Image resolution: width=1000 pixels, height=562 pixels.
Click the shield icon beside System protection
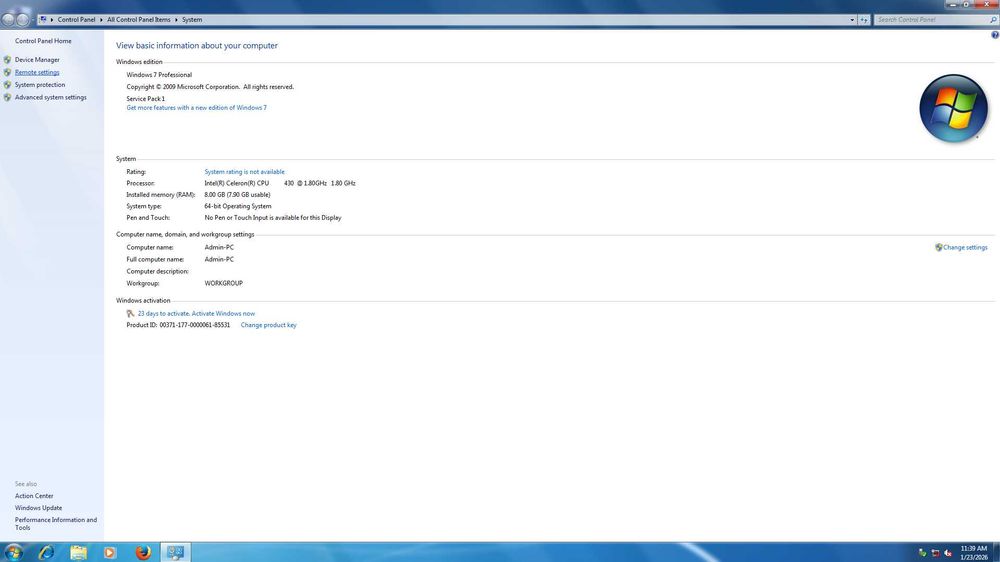point(7,84)
